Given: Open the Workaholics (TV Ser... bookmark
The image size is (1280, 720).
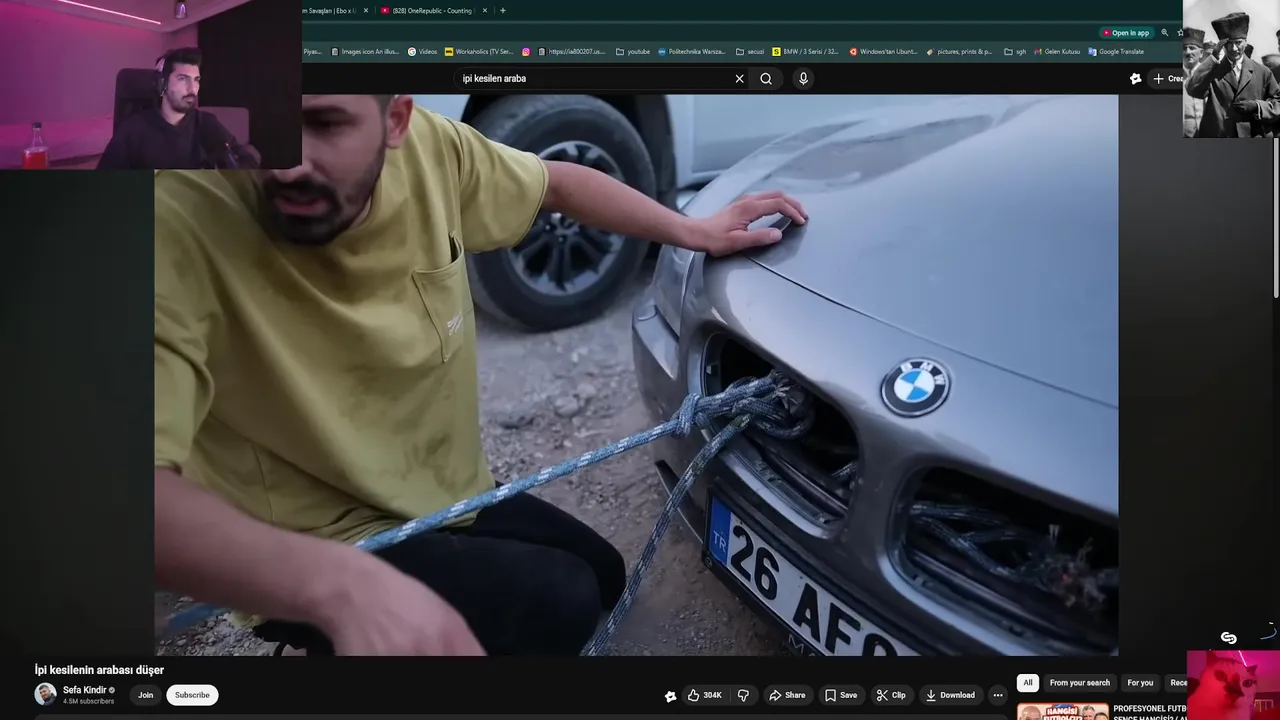Looking at the screenshot, I should tap(479, 52).
